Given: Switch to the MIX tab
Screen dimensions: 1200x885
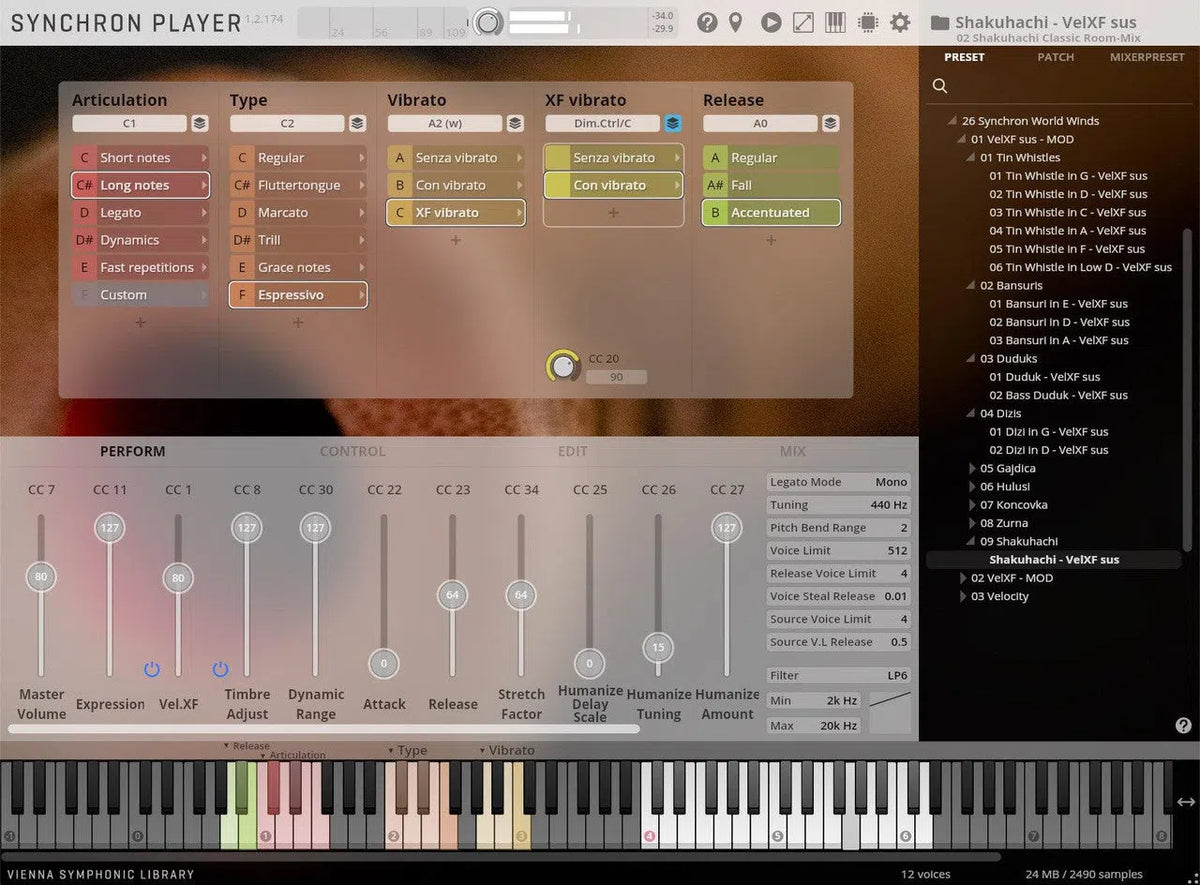Looking at the screenshot, I should pyautogui.click(x=792, y=451).
